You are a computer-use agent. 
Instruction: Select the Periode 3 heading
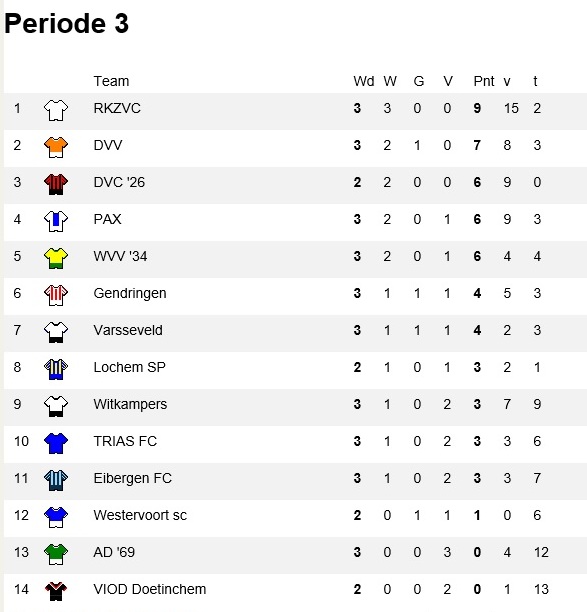coord(66,23)
